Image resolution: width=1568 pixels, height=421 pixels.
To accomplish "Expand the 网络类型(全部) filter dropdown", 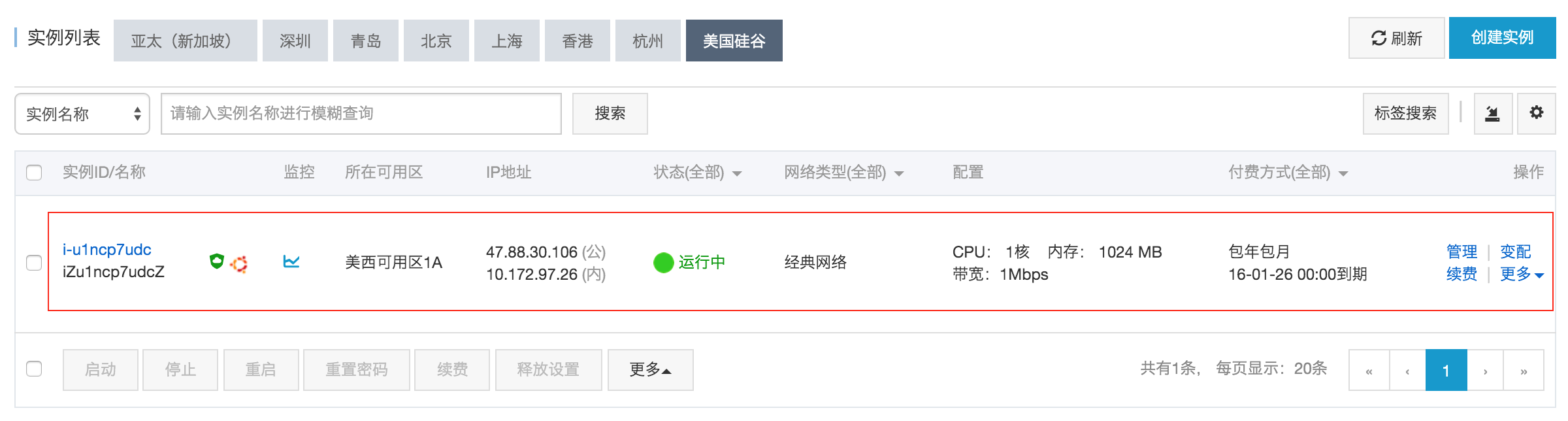I will tap(843, 173).
